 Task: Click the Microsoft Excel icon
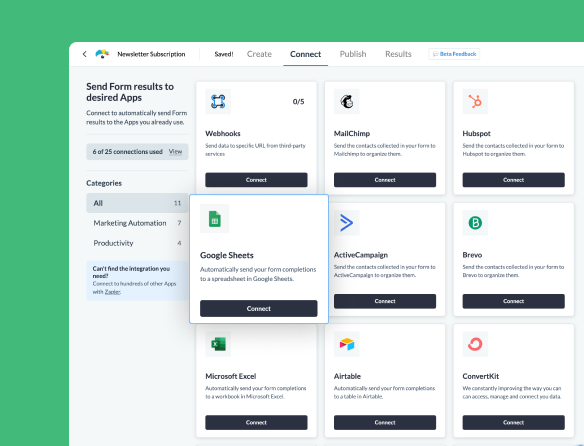point(218,344)
